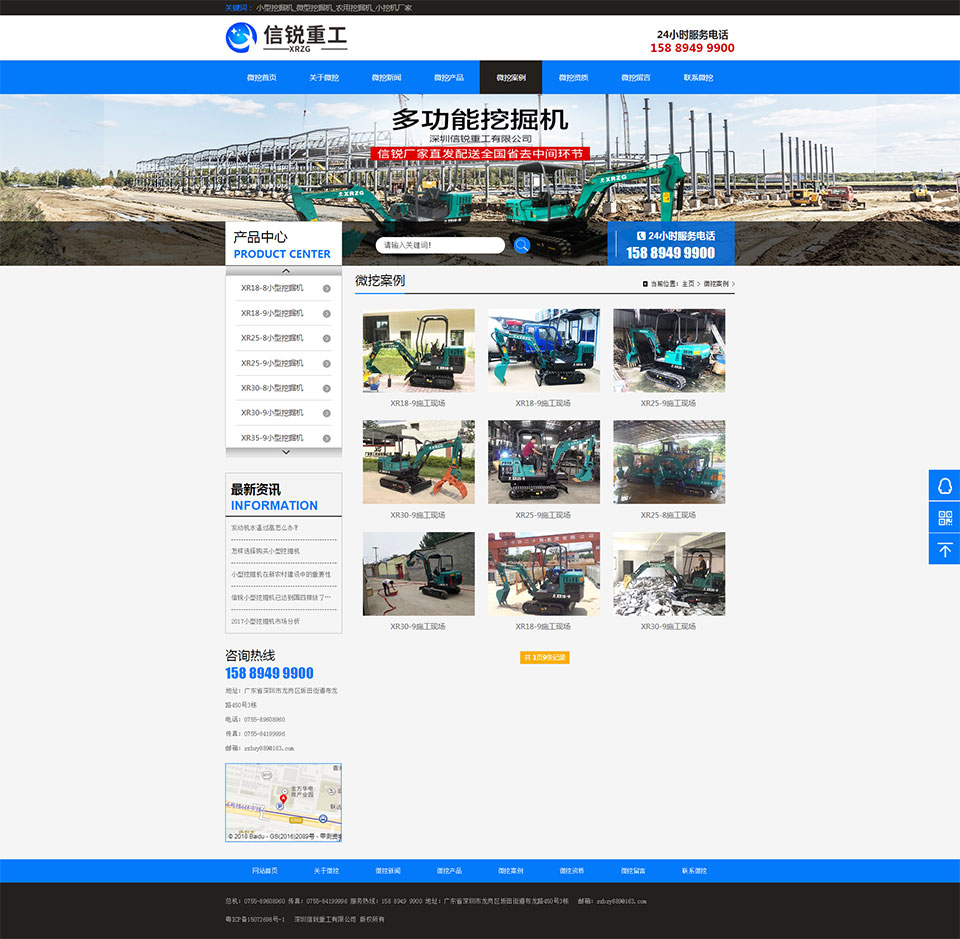The width and height of the screenshot is (960, 939).
Task: Click the blue search magnifier button
Action: tap(522, 245)
